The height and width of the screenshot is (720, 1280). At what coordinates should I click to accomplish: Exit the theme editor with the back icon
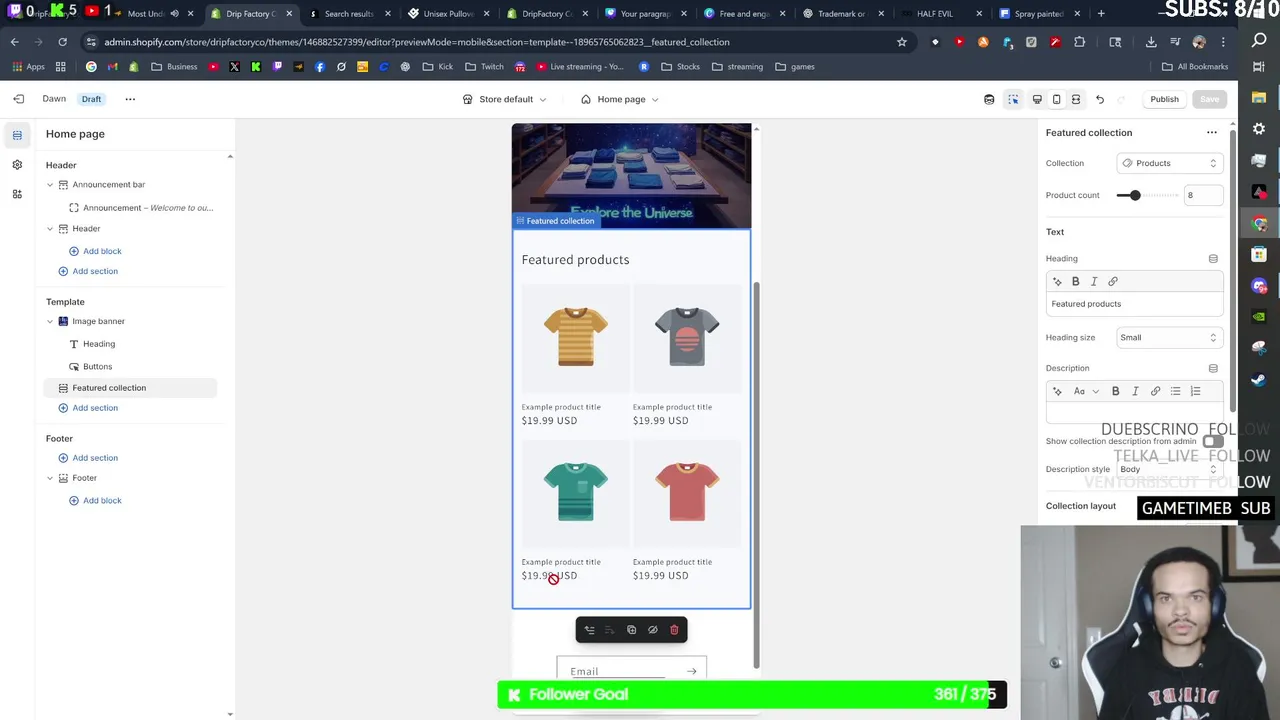point(18,99)
